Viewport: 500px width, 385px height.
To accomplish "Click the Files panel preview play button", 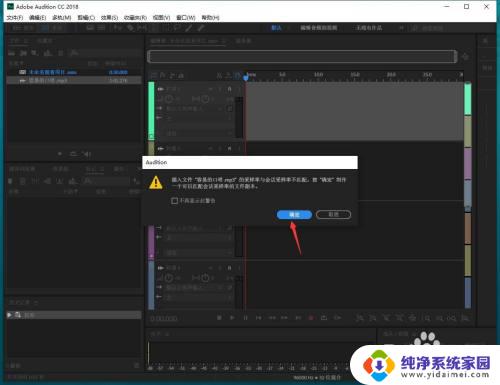I will click(x=60, y=154).
